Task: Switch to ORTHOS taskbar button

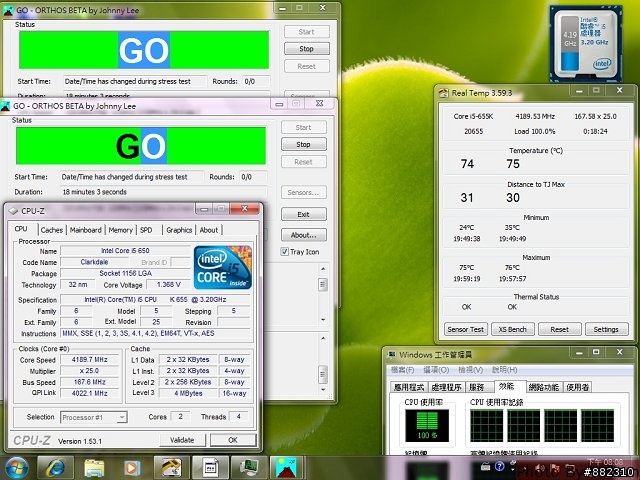Action: coord(287,468)
